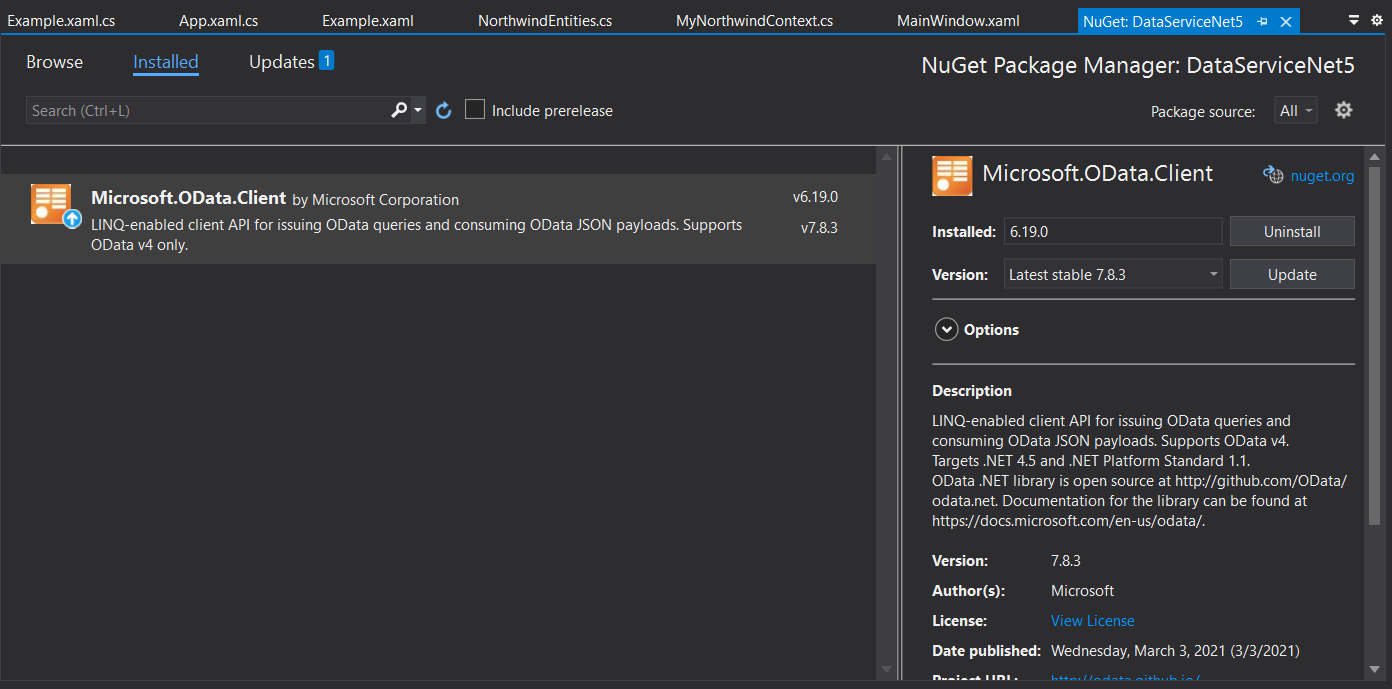This screenshot has height=689, width=1392.
Task: Click the Uninstall button
Action: pyautogui.click(x=1291, y=231)
